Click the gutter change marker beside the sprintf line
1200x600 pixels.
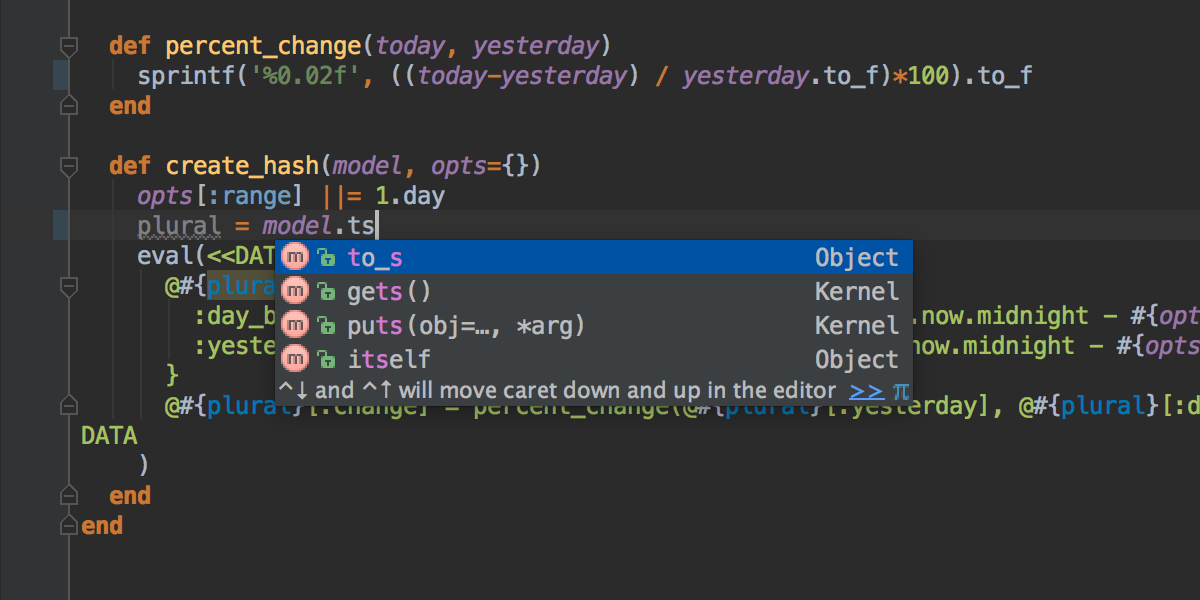pyautogui.click(x=60, y=76)
